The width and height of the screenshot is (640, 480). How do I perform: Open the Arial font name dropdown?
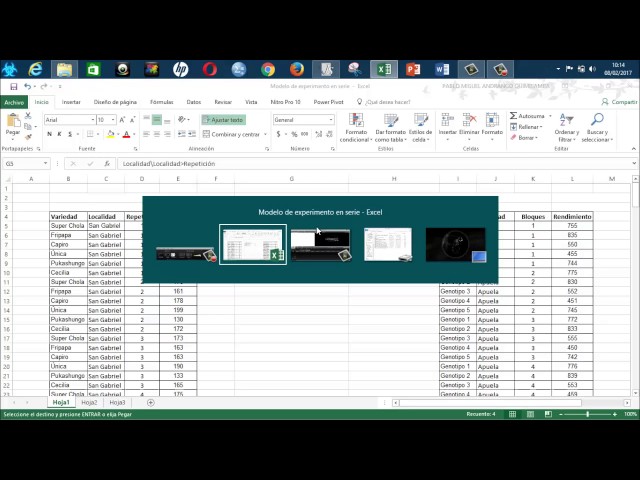pos(93,120)
